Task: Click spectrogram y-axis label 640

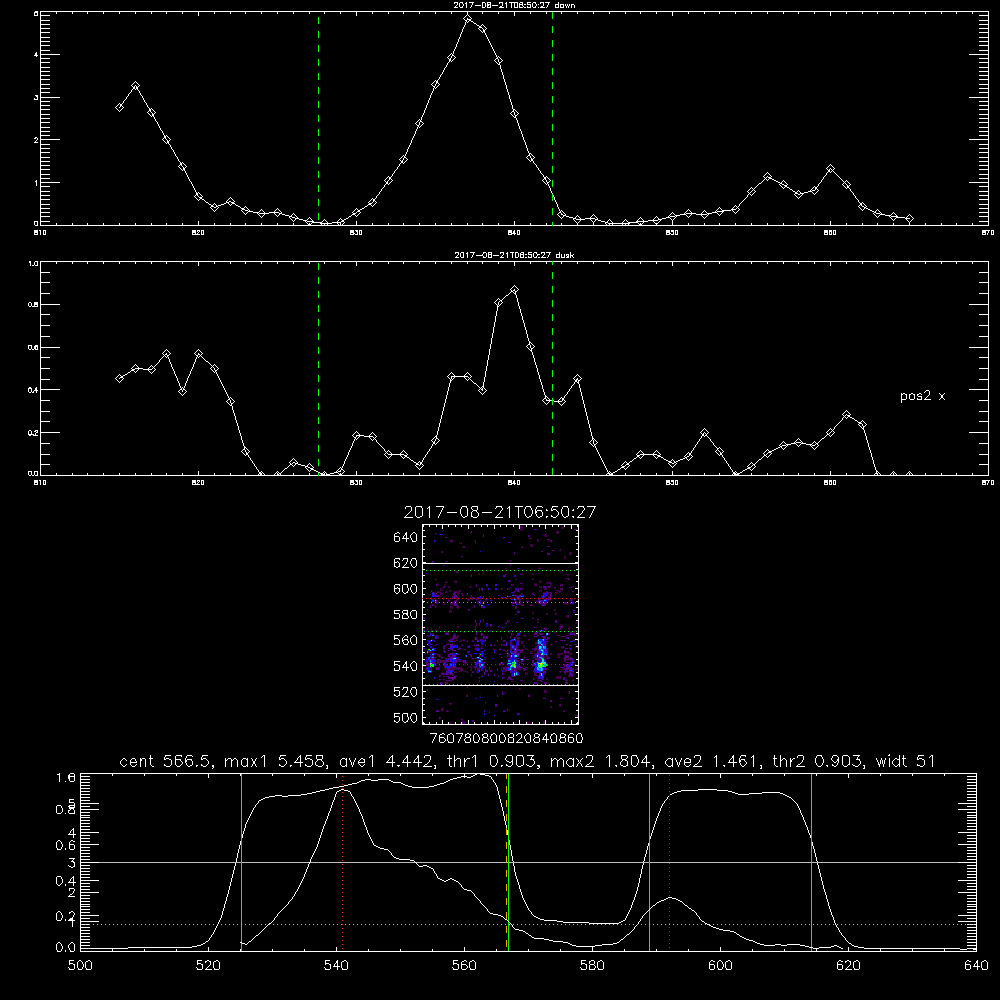Action: pos(406,538)
